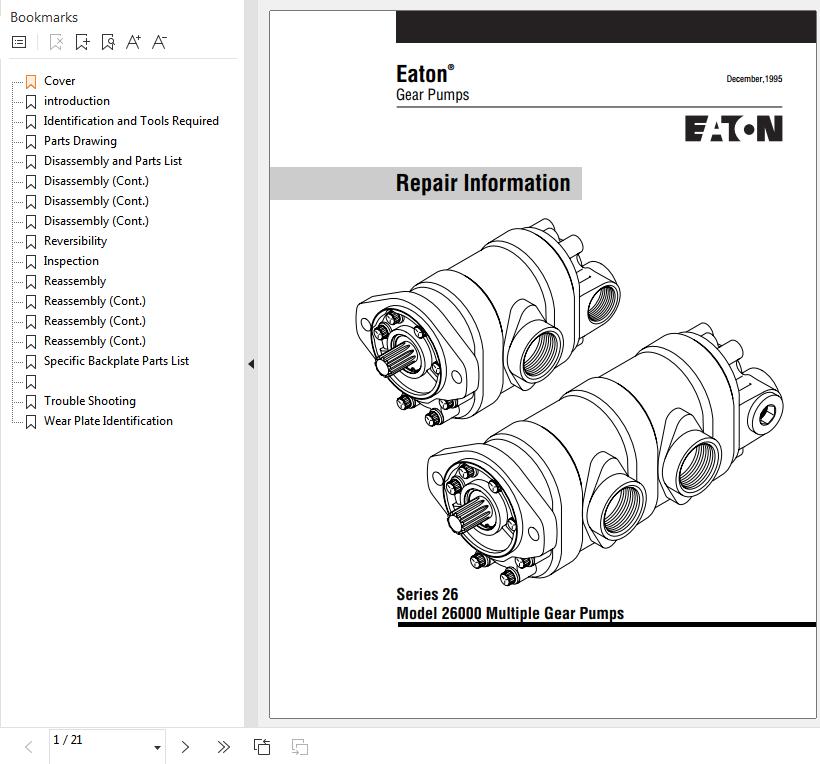Jump to the last page
Image resolution: width=820 pixels, height=764 pixels.
[223, 747]
